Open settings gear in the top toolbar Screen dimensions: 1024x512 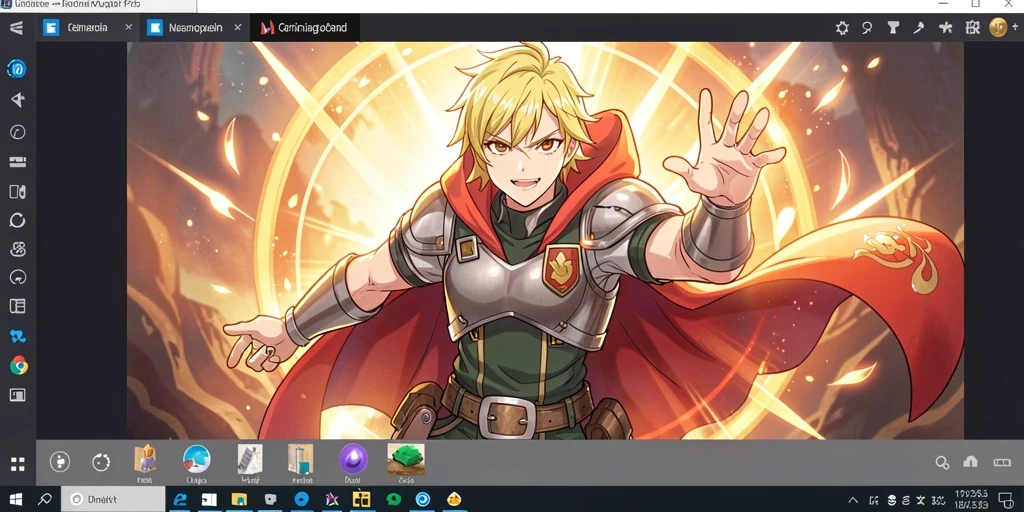coord(842,27)
